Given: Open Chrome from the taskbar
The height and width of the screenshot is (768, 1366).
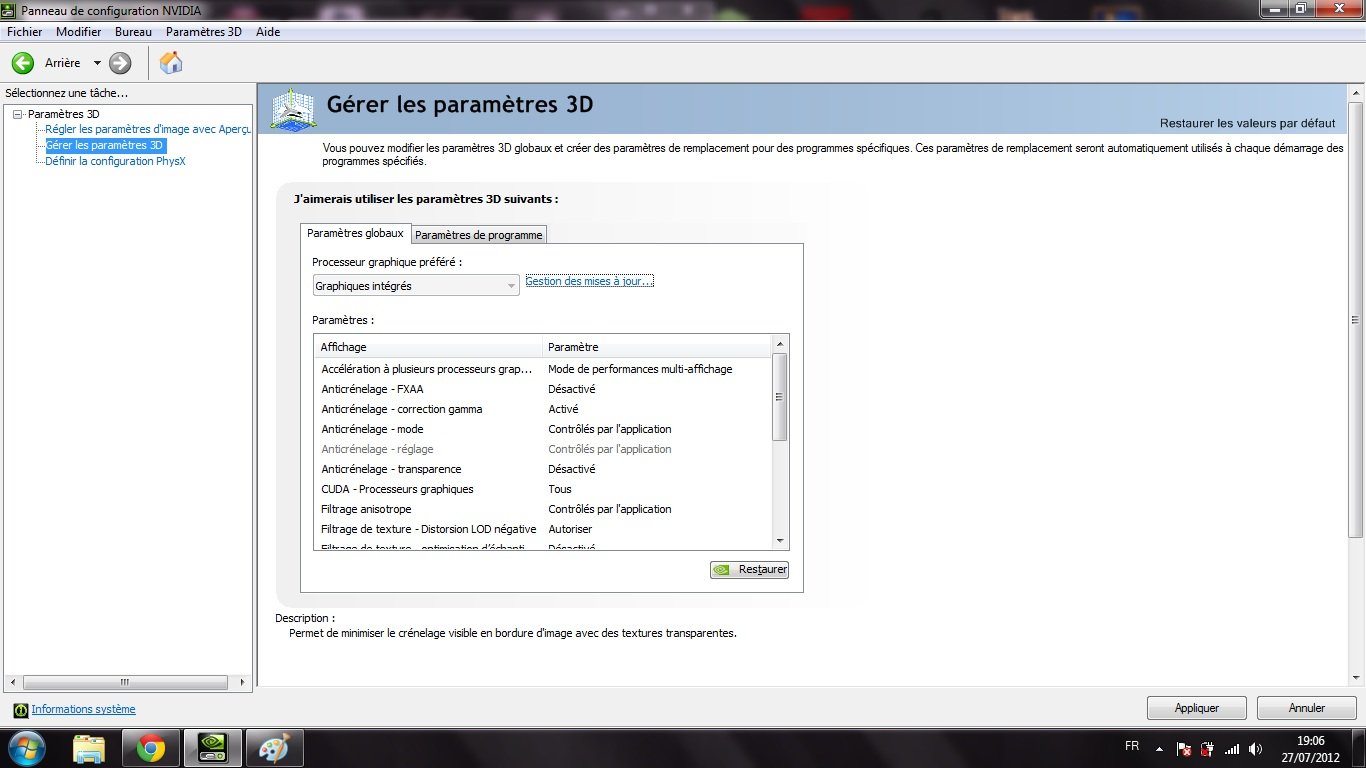Looking at the screenshot, I should (151, 748).
